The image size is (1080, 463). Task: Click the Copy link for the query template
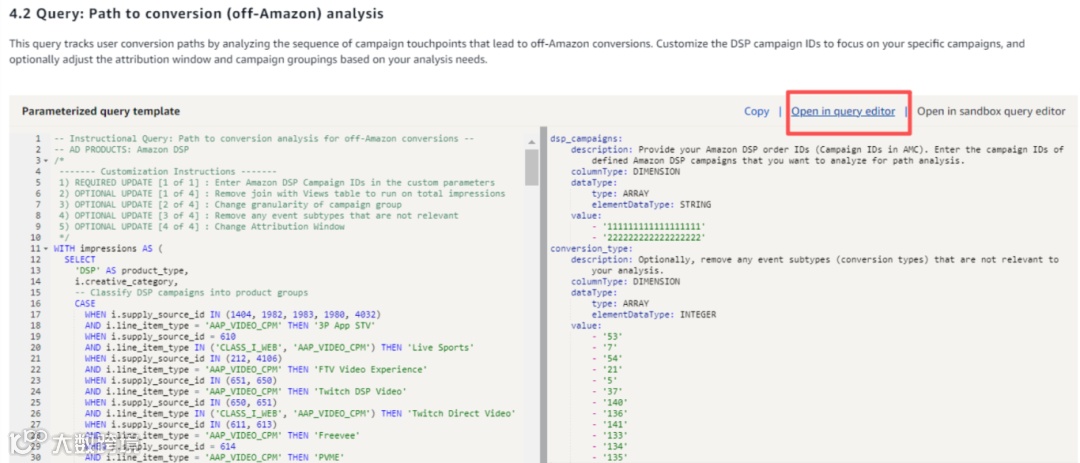pos(756,111)
